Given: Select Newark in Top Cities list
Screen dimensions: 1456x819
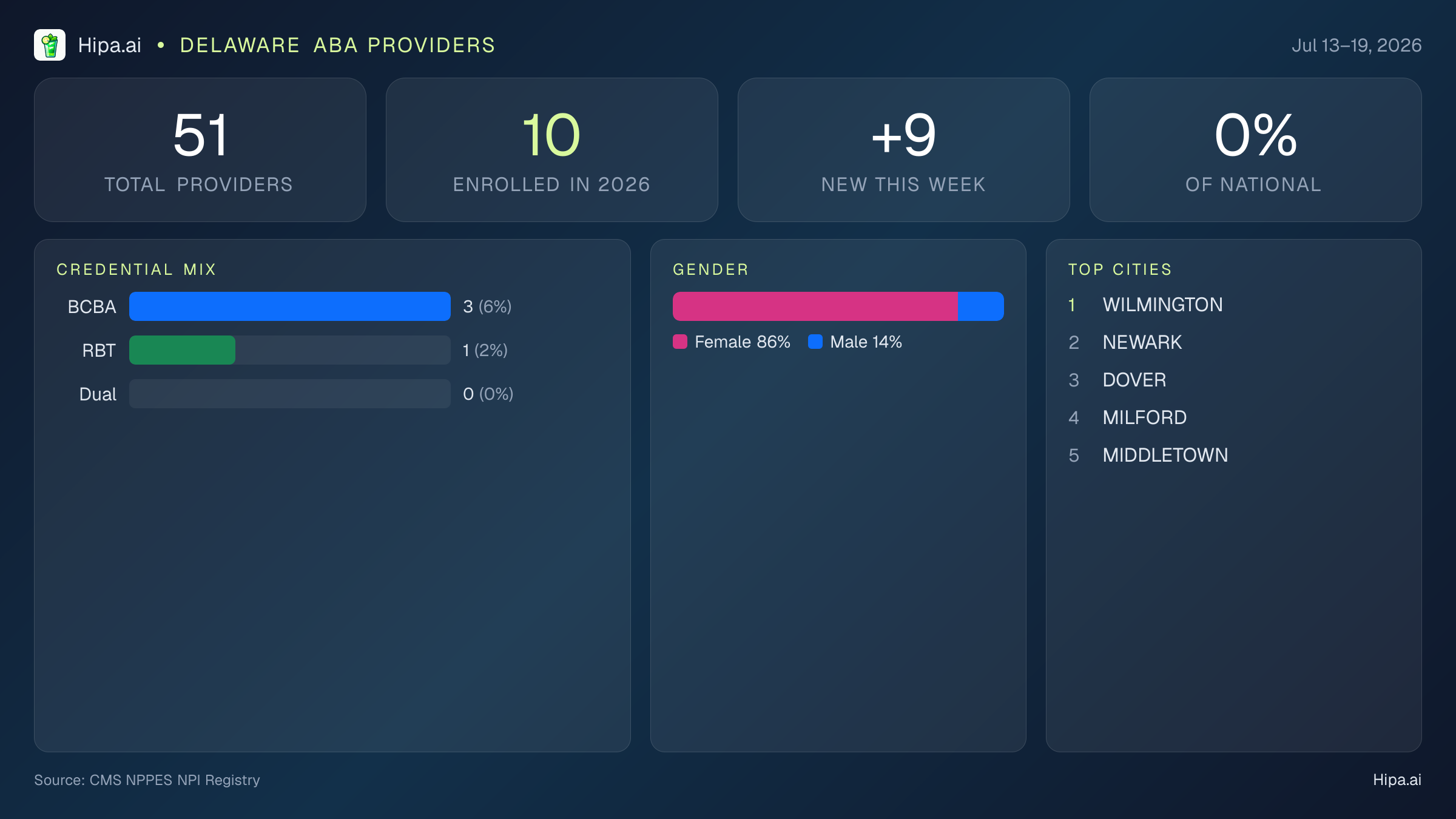Looking at the screenshot, I should pyautogui.click(x=1142, y=342).
